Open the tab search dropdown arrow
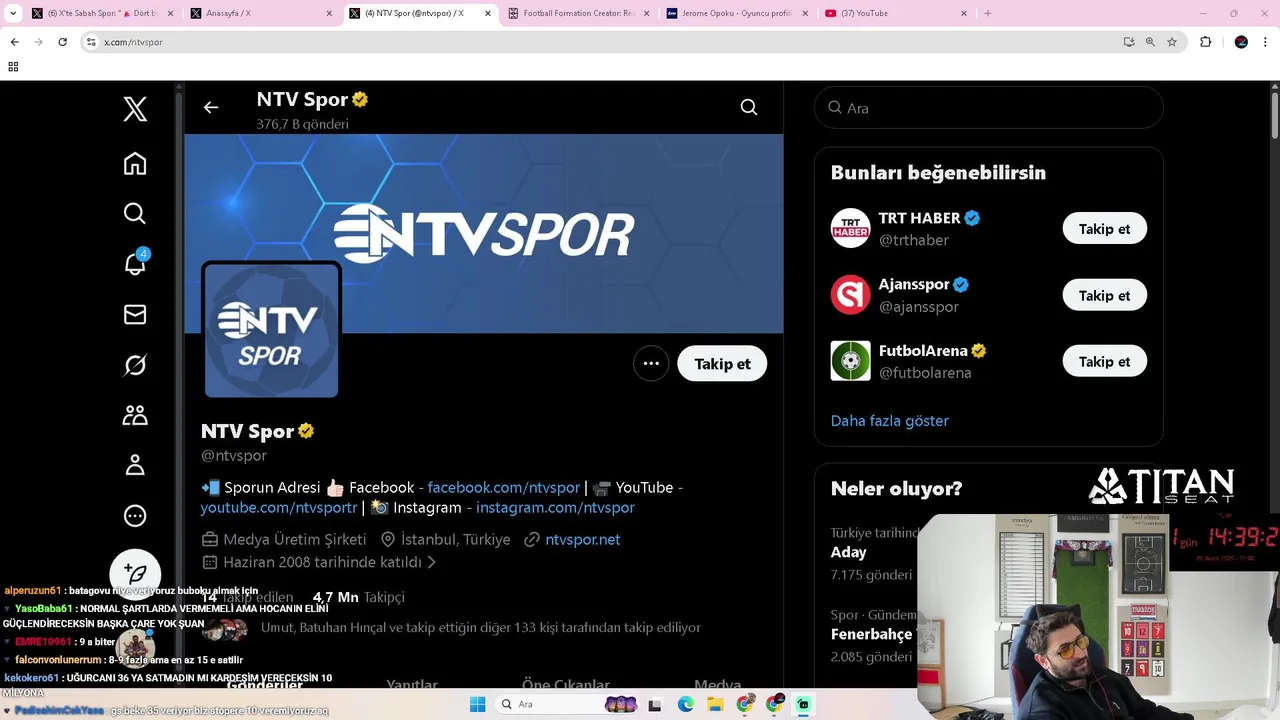Image resolution: width=1280 pixels, height=720 pixels. point(13,13)
